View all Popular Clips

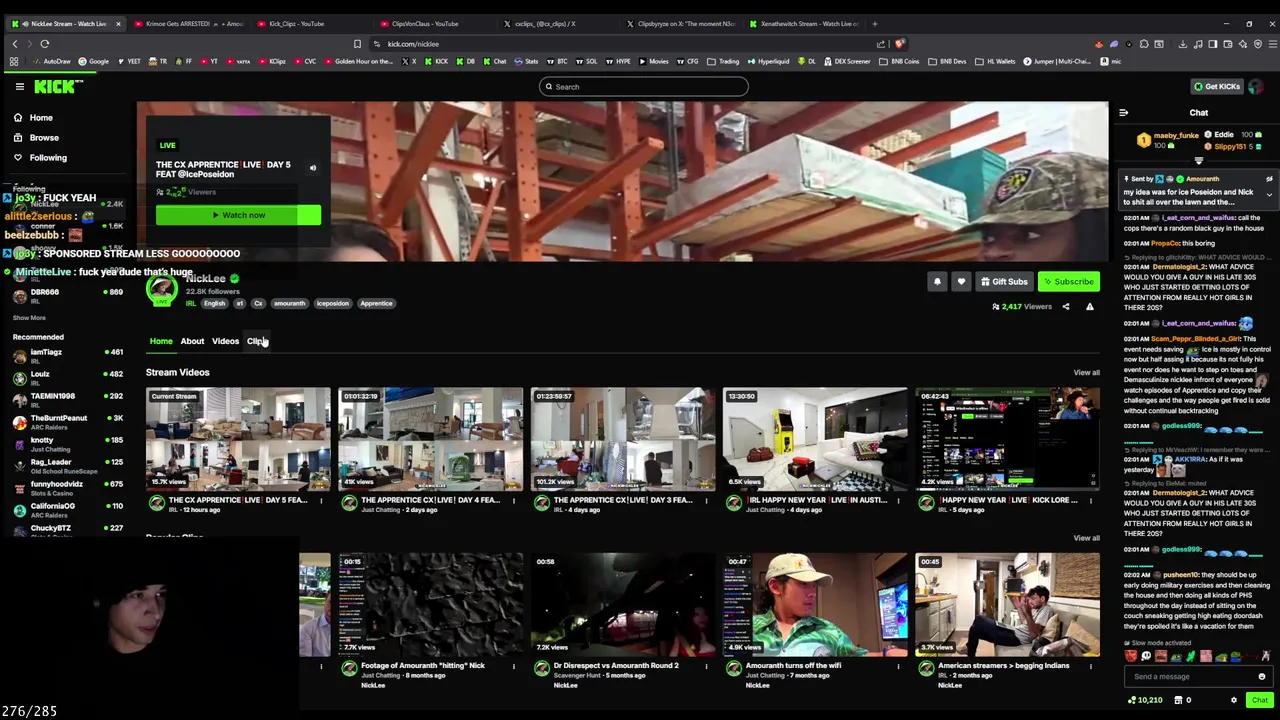click(x=1086, y=538)
